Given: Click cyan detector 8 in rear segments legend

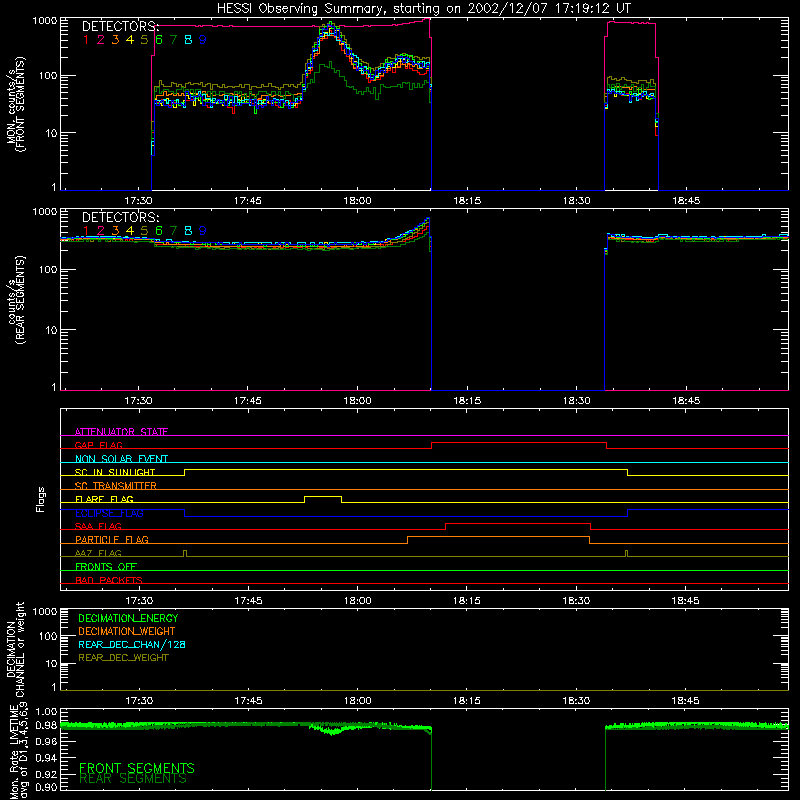Looking at the screenshot, I should (188, 231).
